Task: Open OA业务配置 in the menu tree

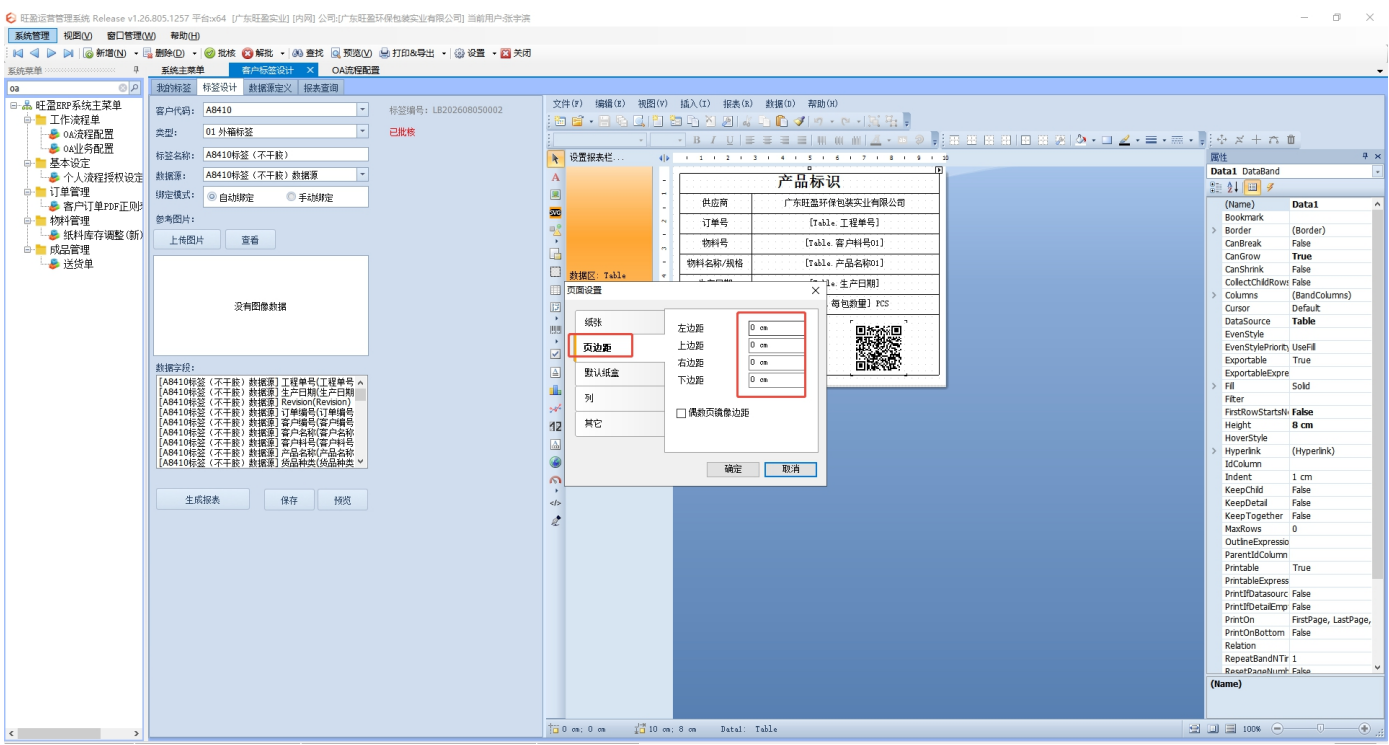Action: (88, 149)
